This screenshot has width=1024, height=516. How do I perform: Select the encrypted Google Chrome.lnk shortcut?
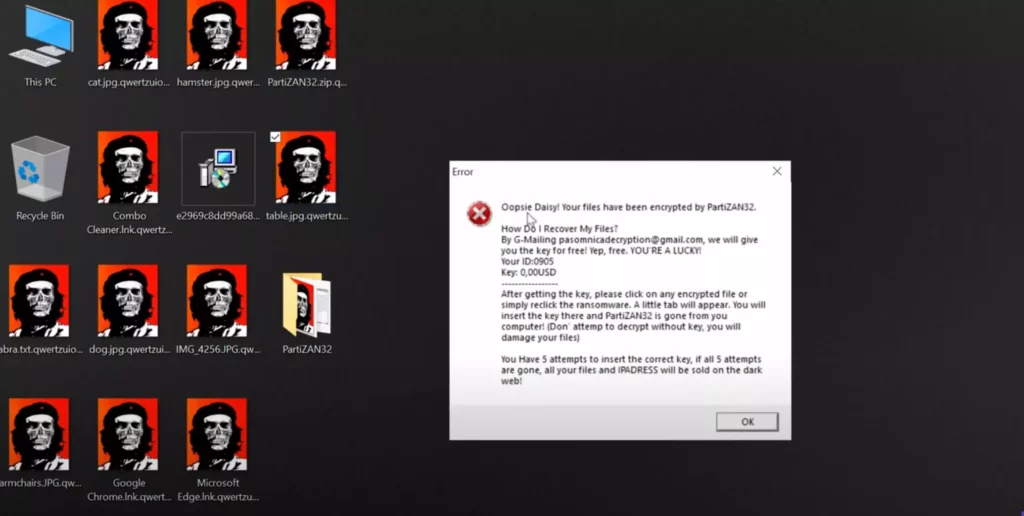128,434
